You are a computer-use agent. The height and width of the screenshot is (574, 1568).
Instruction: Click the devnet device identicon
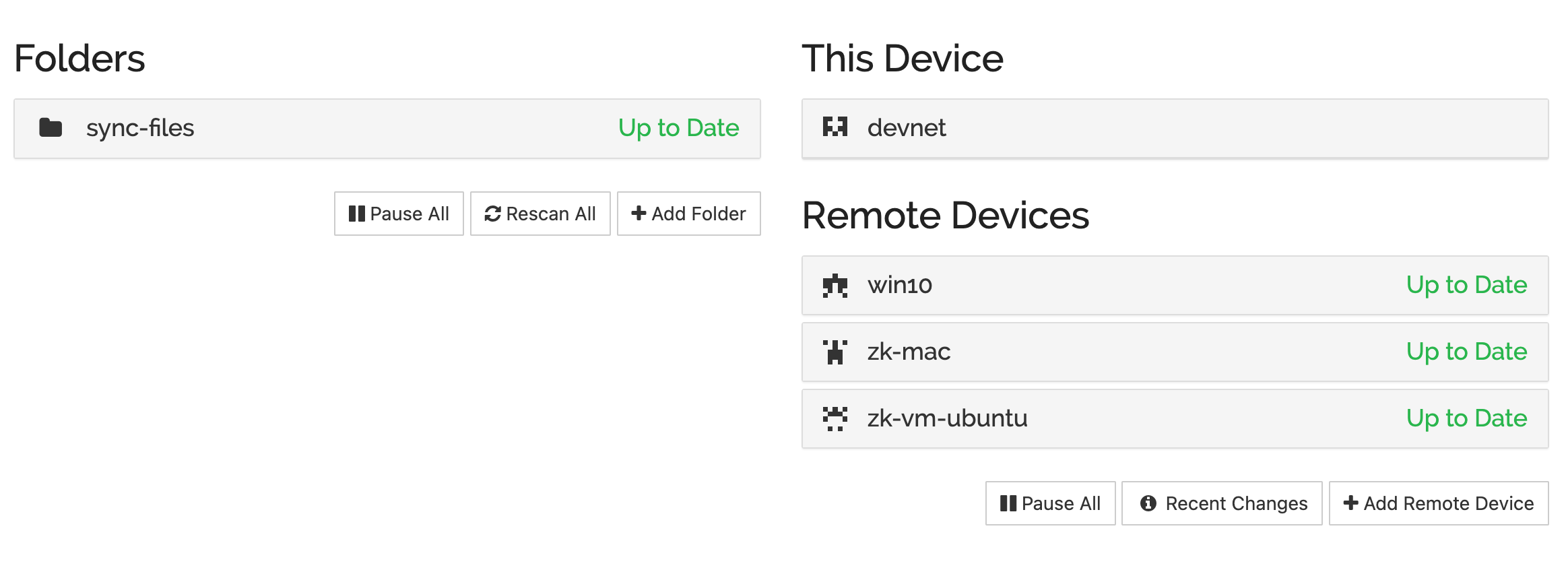click(835, 127)
